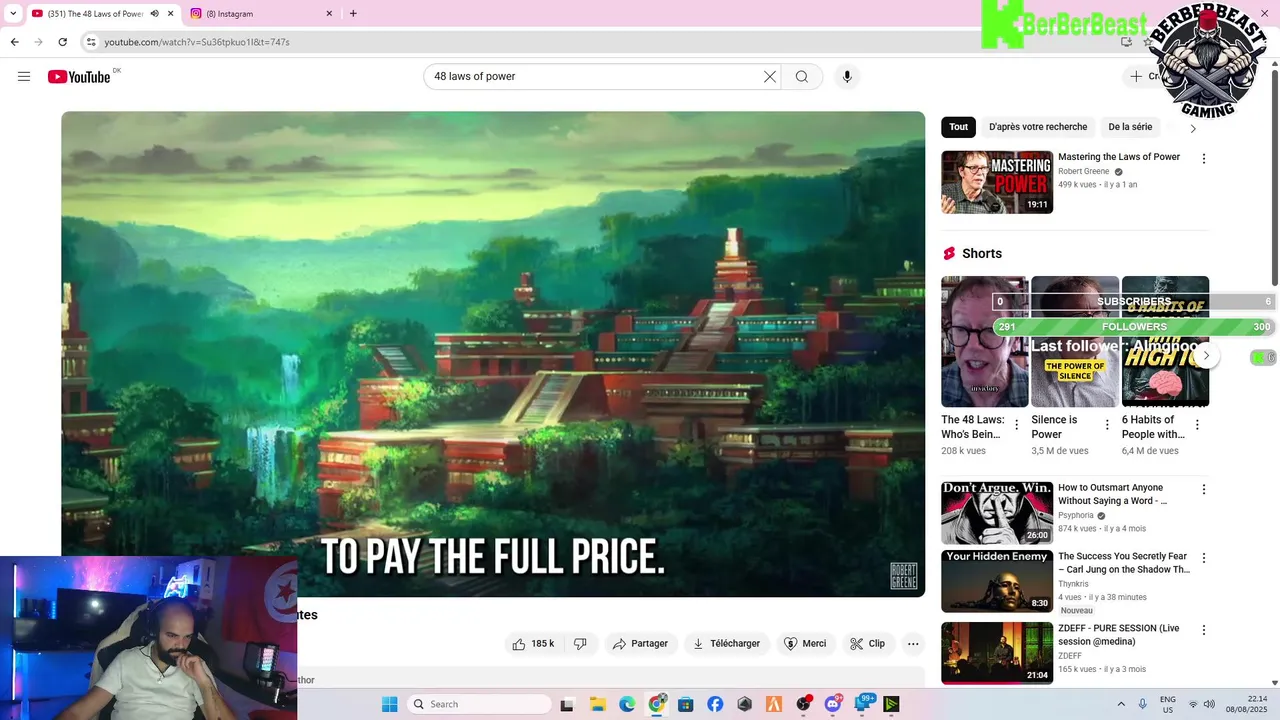Image resolution: width=1280 pixels, height=720 pixels.
Task: Open the Psyphoria channel link
Action: (x=1076, y=515)
